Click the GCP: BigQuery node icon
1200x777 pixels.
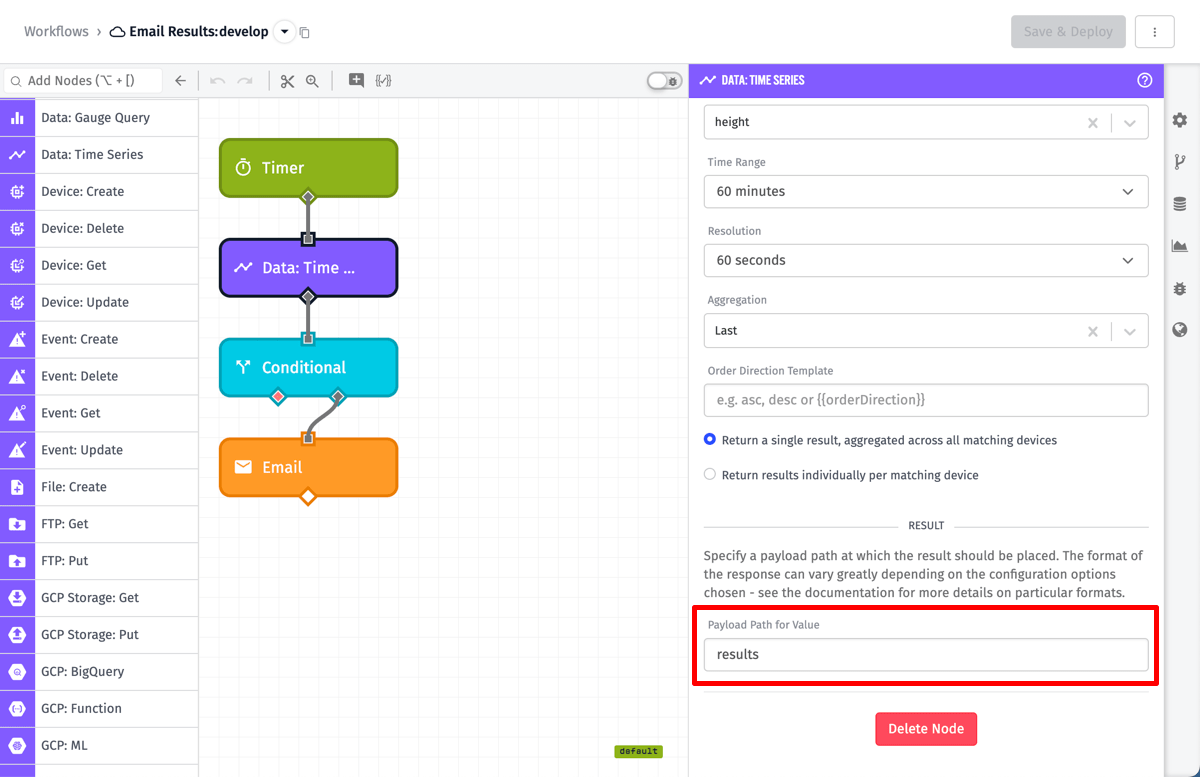[17, 673]
